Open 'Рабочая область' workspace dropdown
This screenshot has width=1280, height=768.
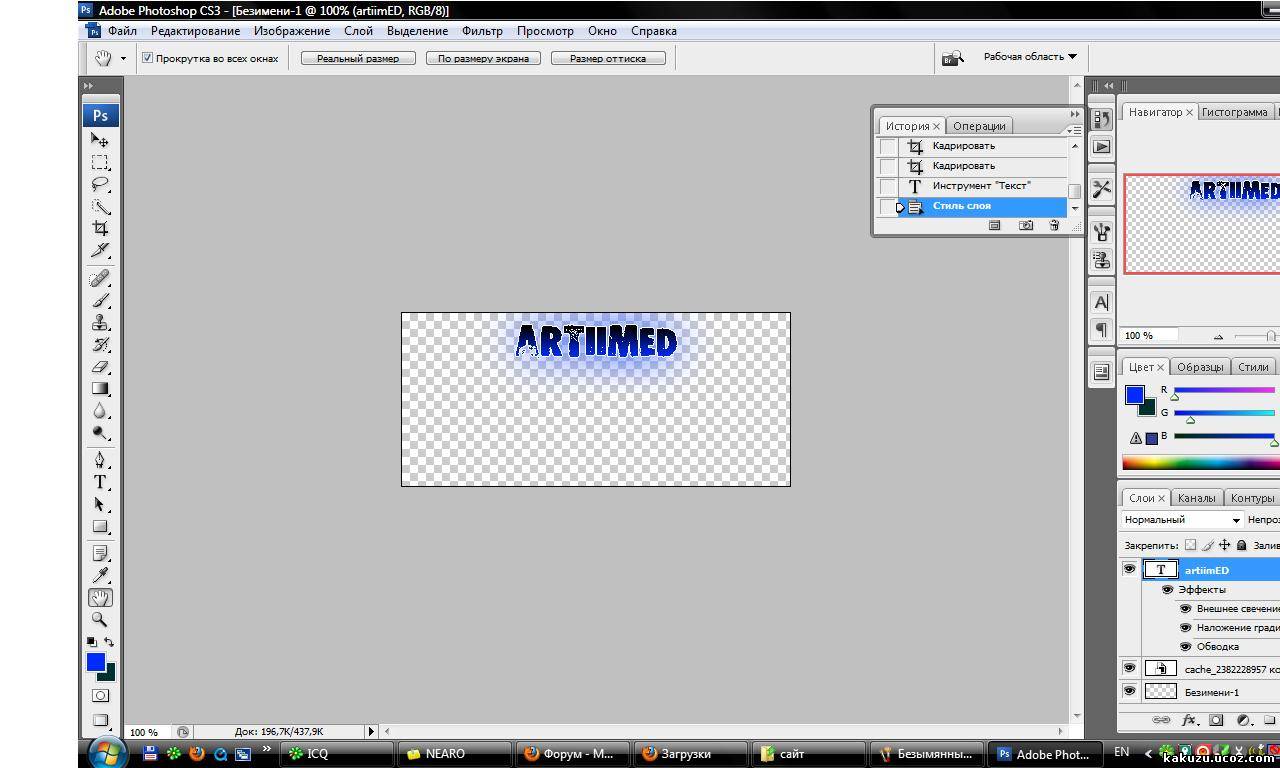(x=1030, y=57)
